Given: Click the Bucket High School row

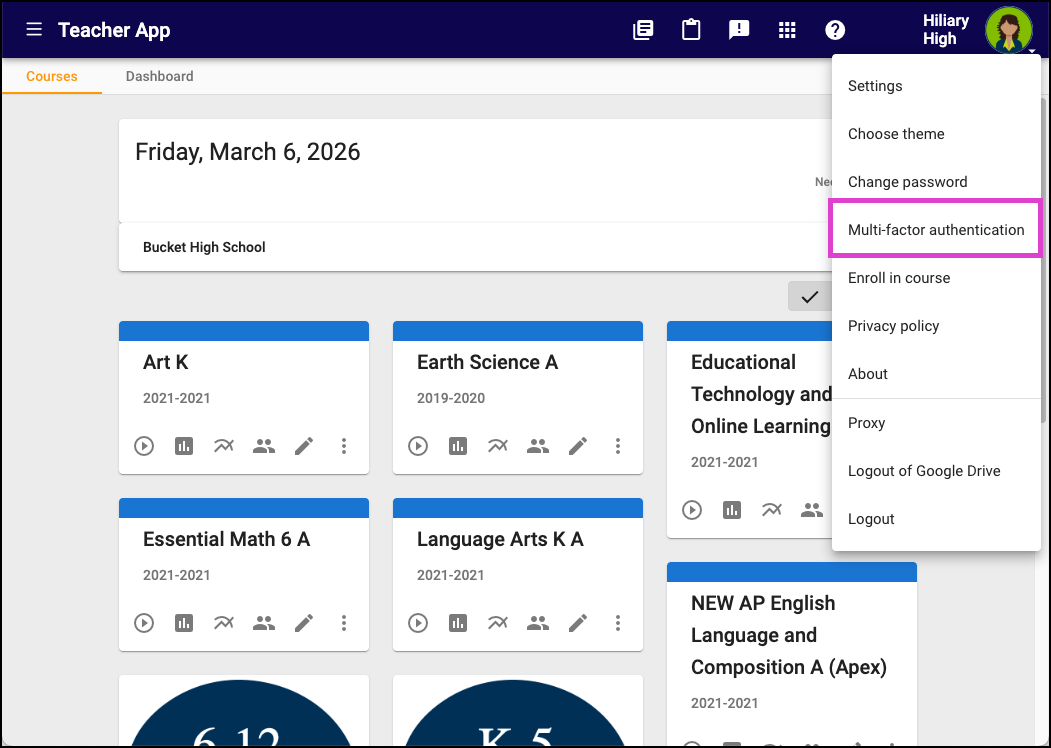Looking at the screenshot, I should [475, 247].
